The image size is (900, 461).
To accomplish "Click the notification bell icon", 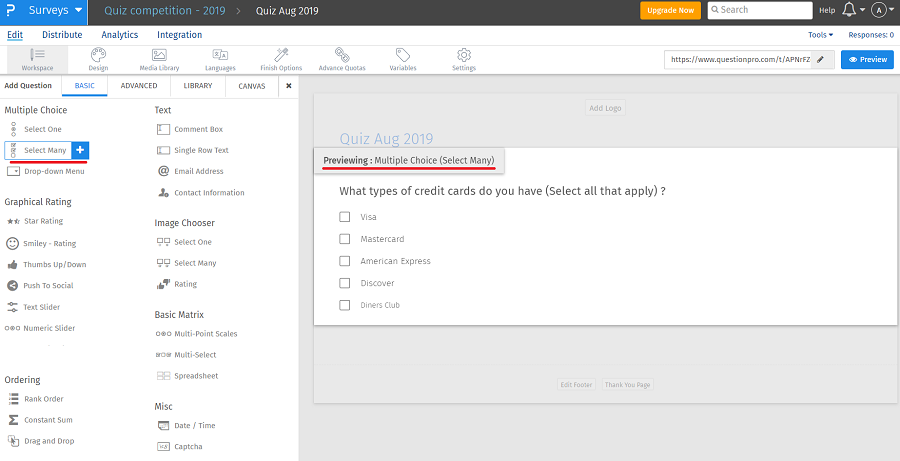I will (x=849, y=10).
